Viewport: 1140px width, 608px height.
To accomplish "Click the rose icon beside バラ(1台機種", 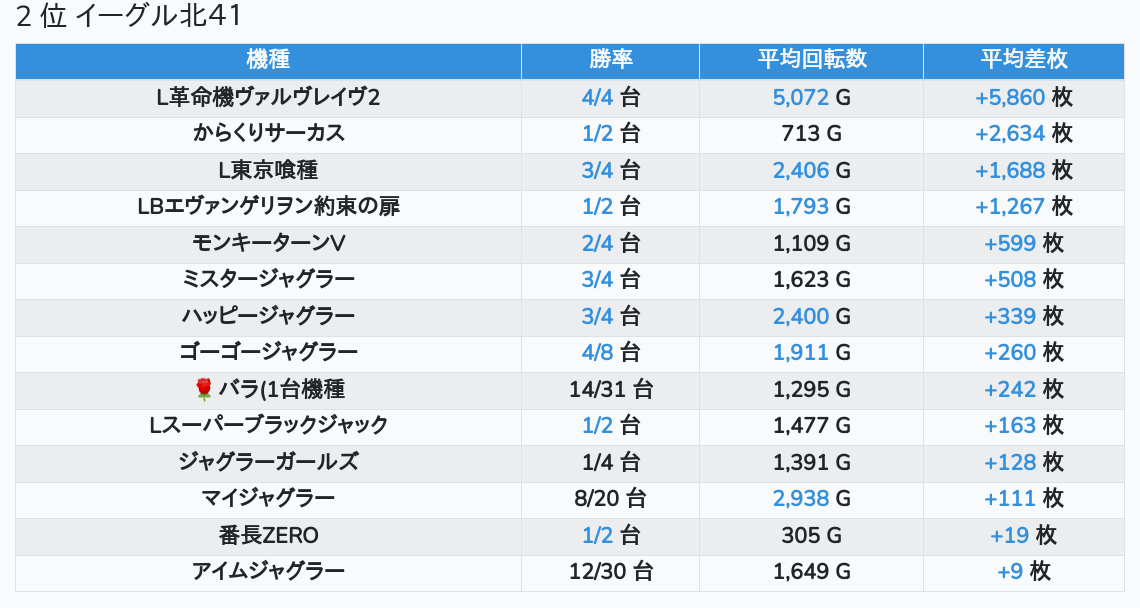I will [204, 389].
